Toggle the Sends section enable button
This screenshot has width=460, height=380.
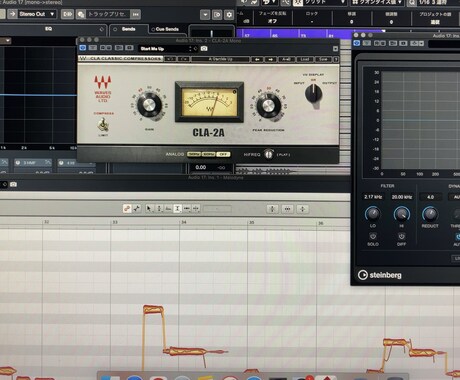point(115,29)
